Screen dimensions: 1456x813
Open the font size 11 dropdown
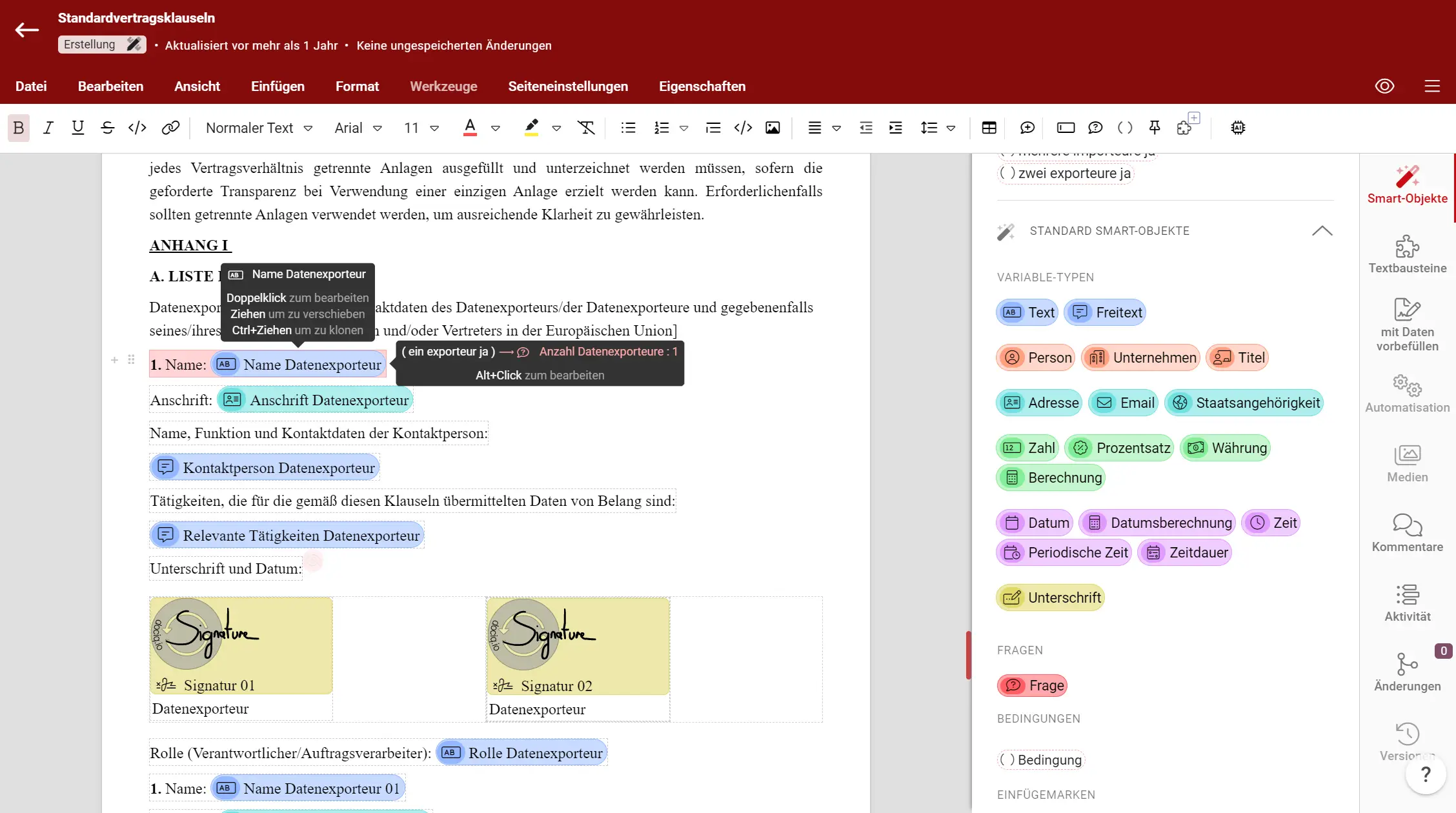(x=421, y=128)
